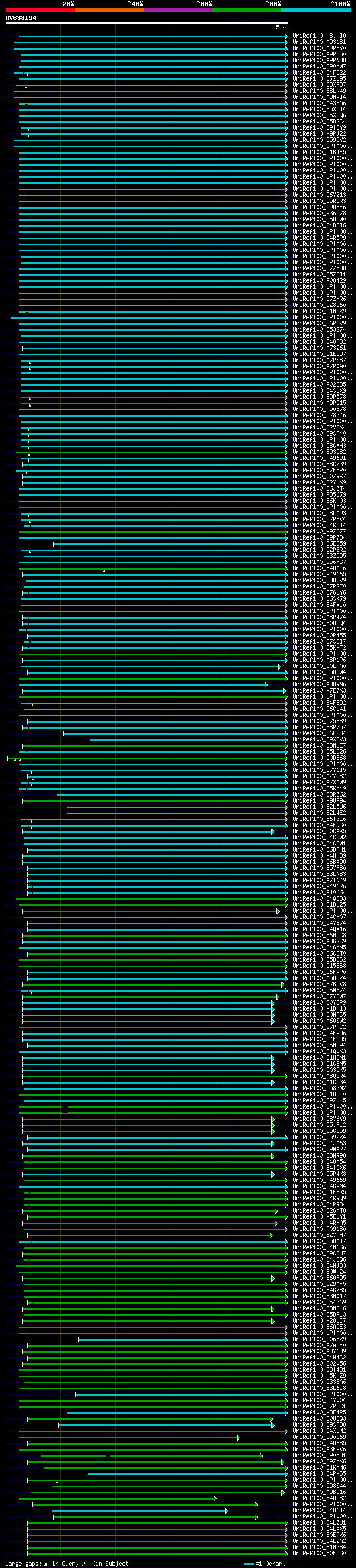
Task: Select the UniRef100_P36578 label
Action: tap(319, 213)
